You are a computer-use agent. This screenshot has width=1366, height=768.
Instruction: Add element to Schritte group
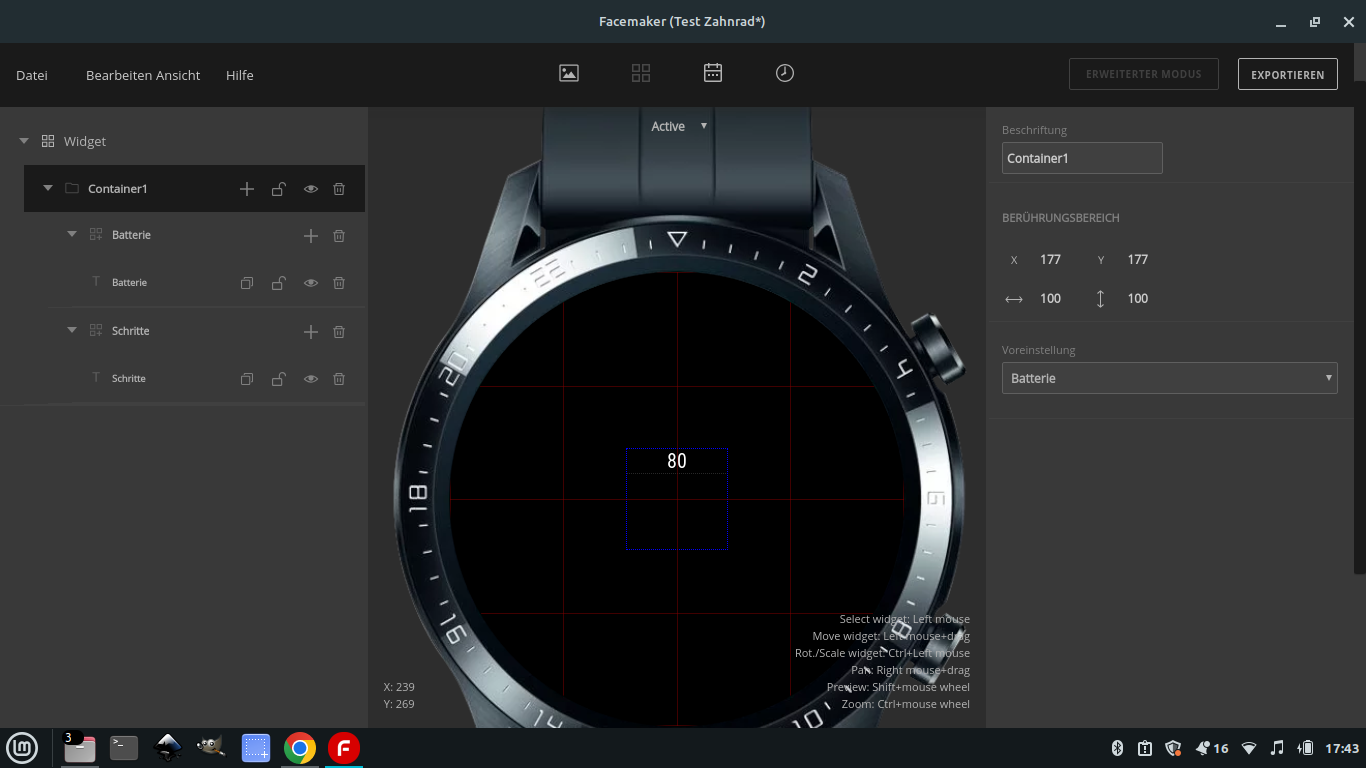(311, 332)
